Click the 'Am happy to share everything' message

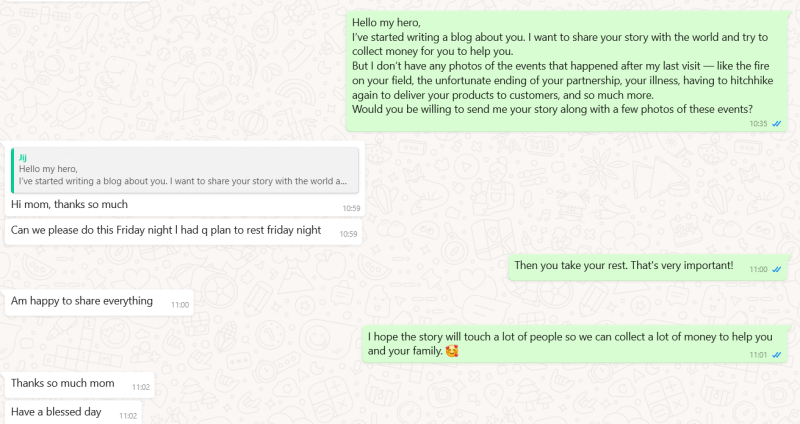pos(82,301)
